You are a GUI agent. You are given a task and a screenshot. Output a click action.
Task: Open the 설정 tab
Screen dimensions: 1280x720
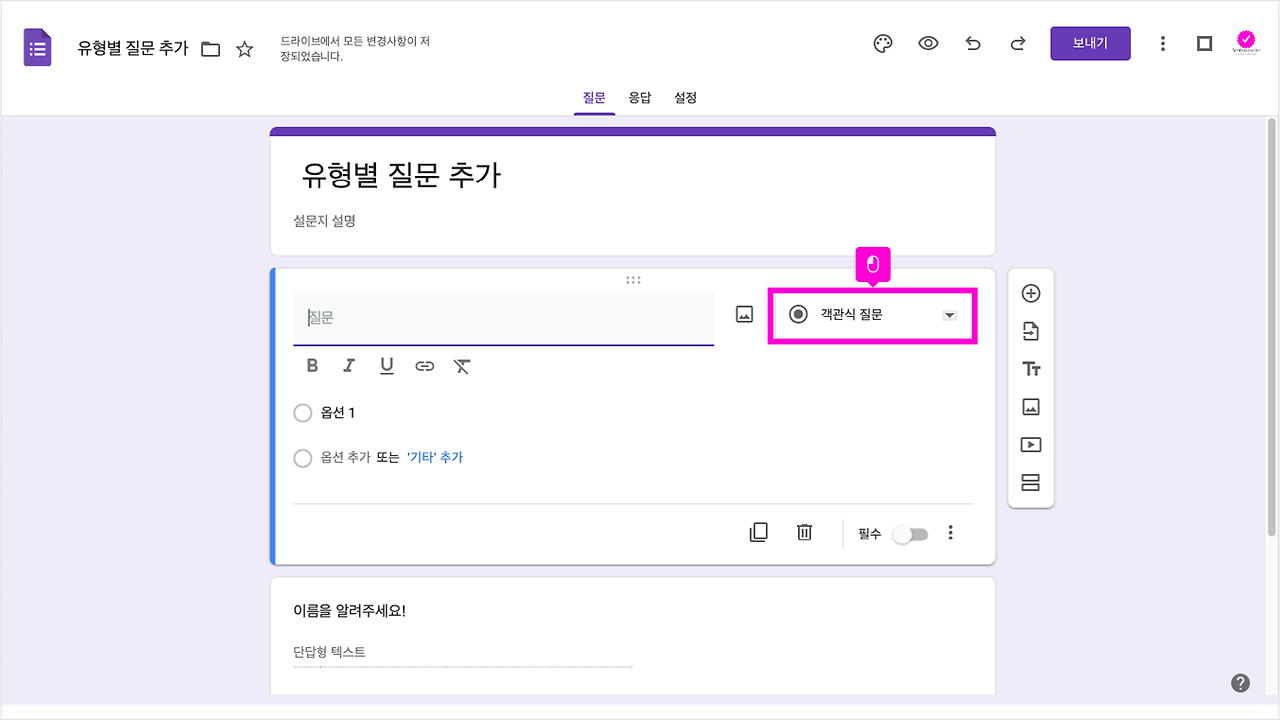tap(685, 97)
